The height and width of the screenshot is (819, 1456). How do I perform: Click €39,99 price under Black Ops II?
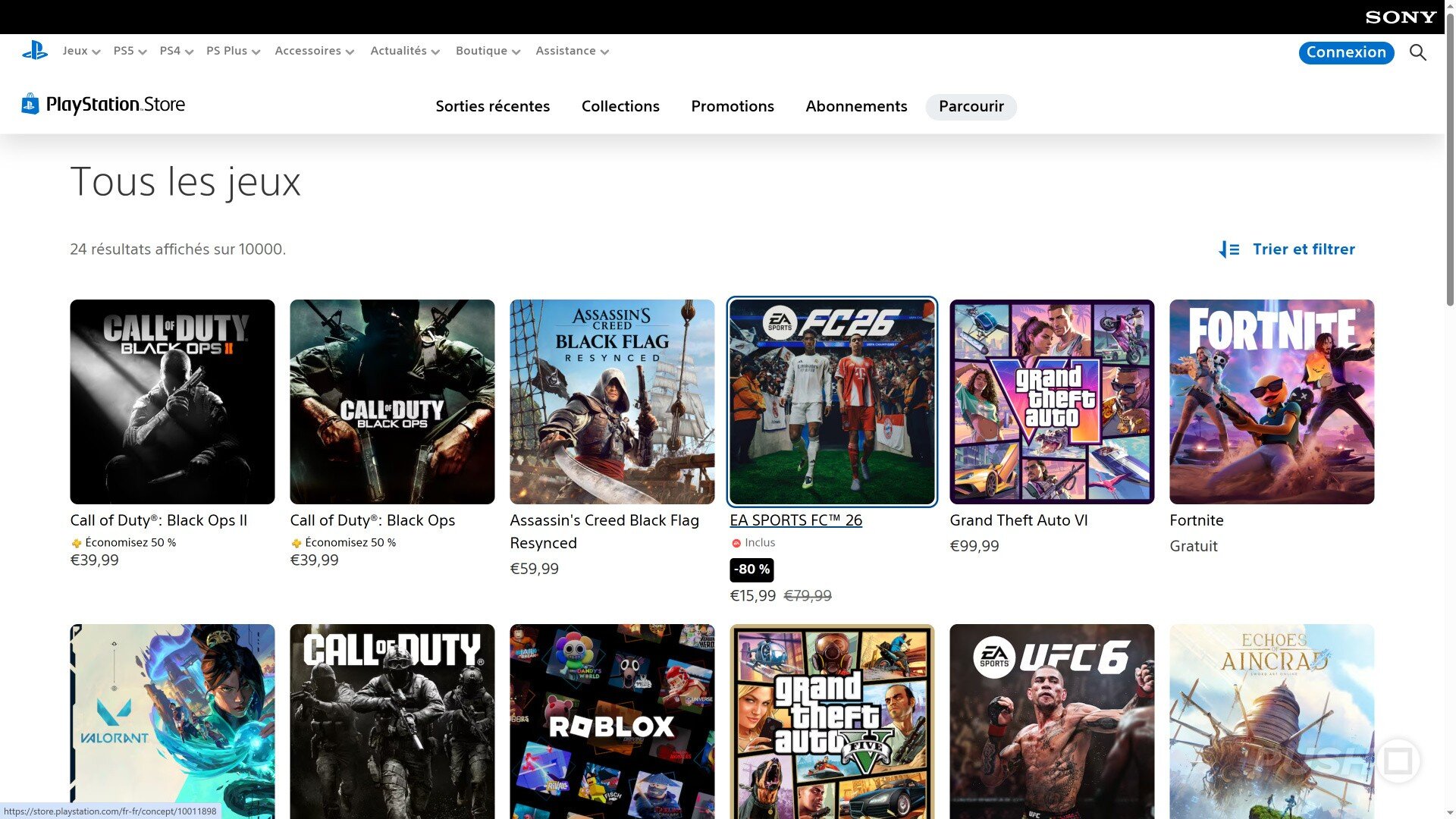tap(95, 560)
